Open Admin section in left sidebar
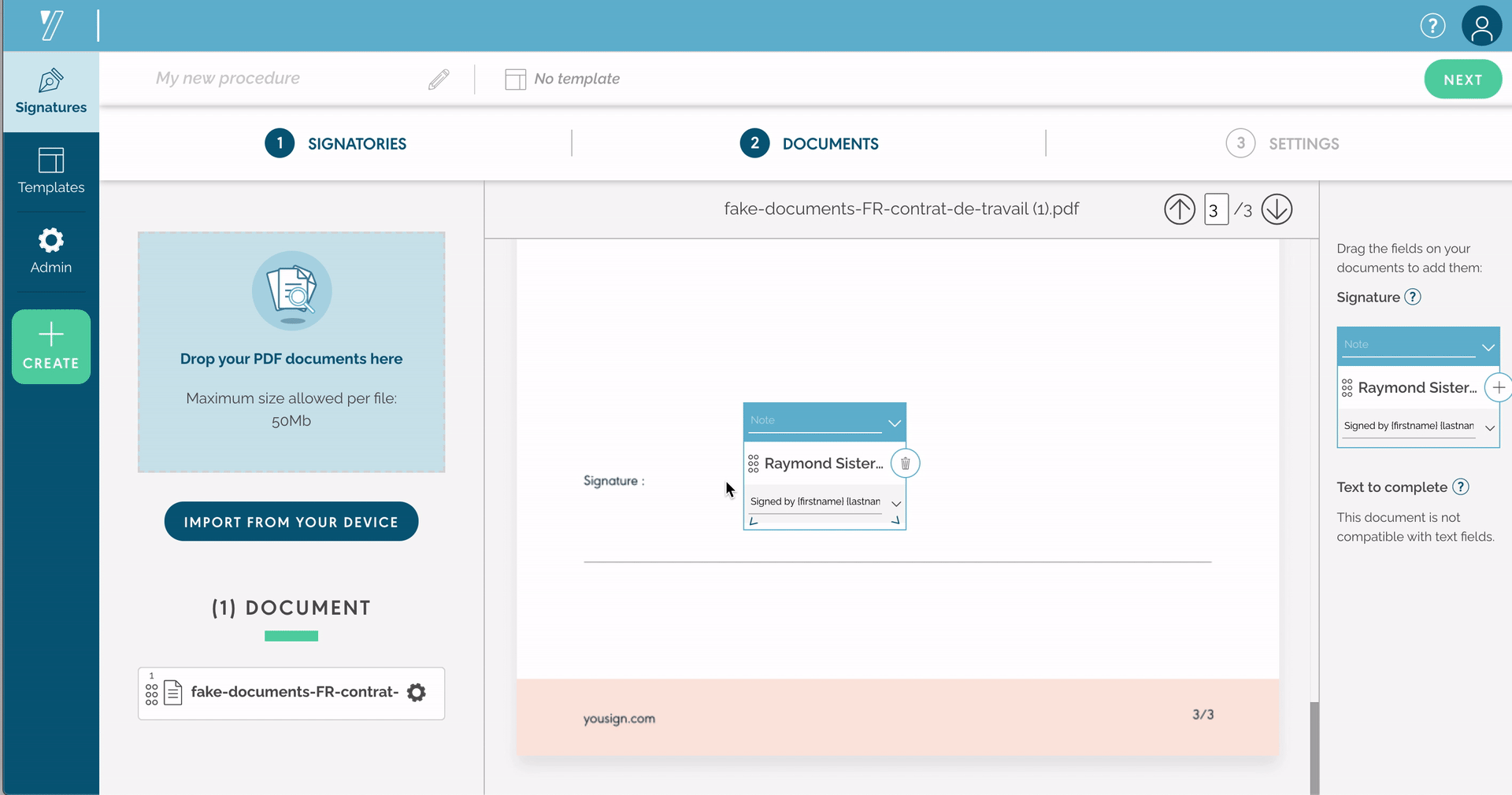The image size is (1512, 795). (x=51, y=251)
